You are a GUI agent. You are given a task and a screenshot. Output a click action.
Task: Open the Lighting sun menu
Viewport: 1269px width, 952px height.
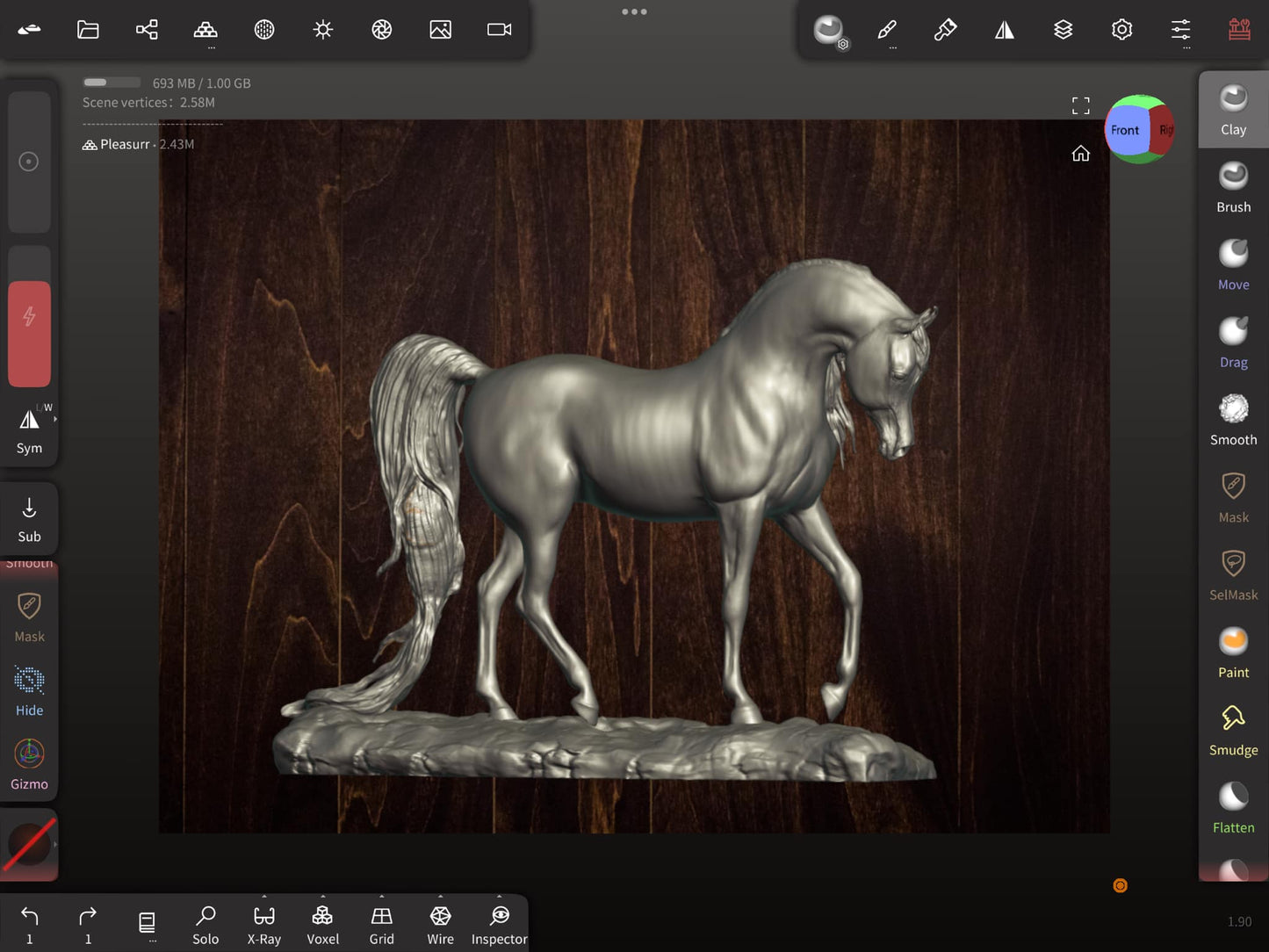[x=323, y=30]
